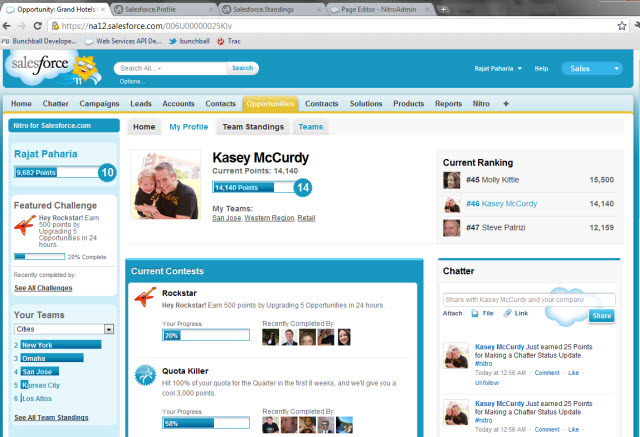
Task: Go to the Reports navigation tab
Action: (448, 104)
